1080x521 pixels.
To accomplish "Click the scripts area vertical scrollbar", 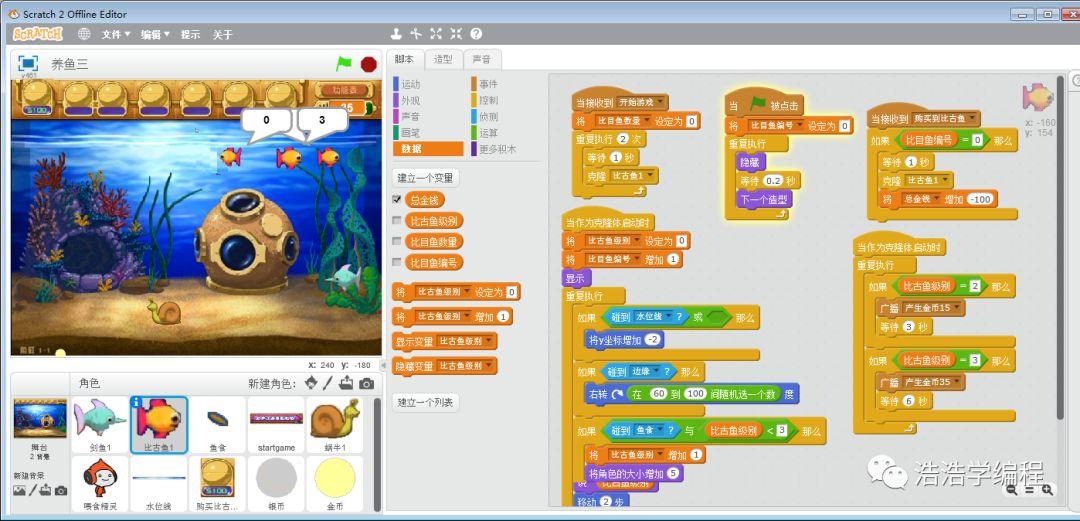I will (x=1060, y=248).
